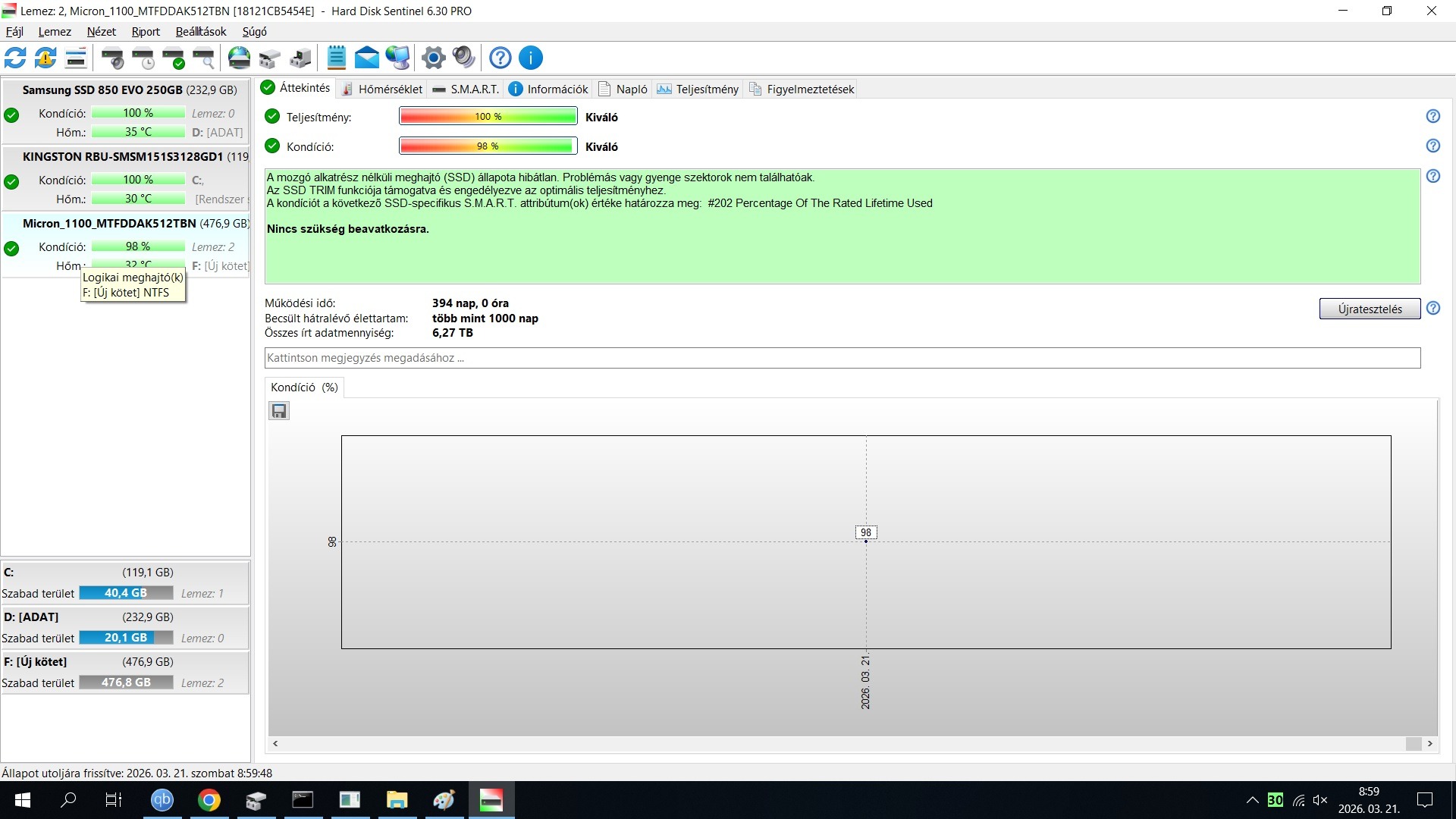
Task: Click the disk with magnifier surface test icon
Action: pos(204,58)
